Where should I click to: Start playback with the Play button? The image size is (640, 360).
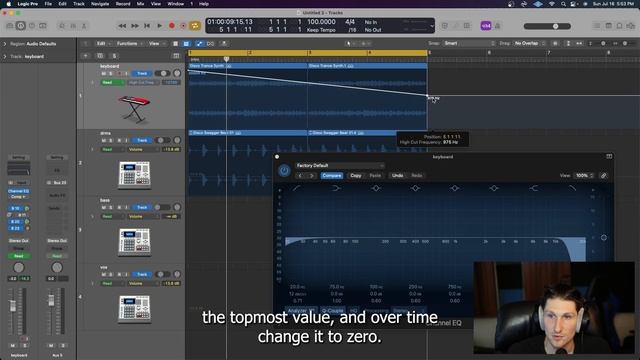click(160, 26)
